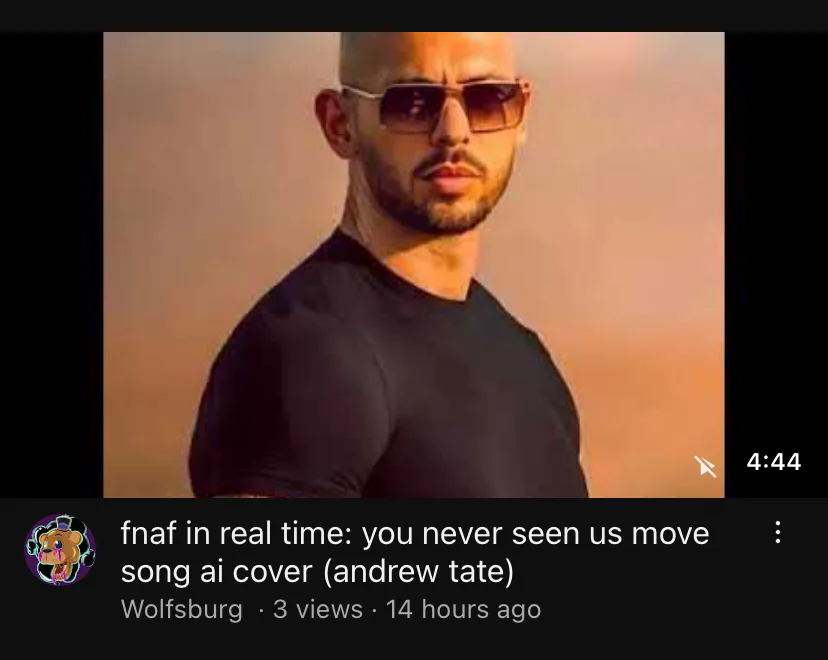The image size is (828, 660).
Task: Click 'you never seen us move' title text
Action: pos(535,533)
